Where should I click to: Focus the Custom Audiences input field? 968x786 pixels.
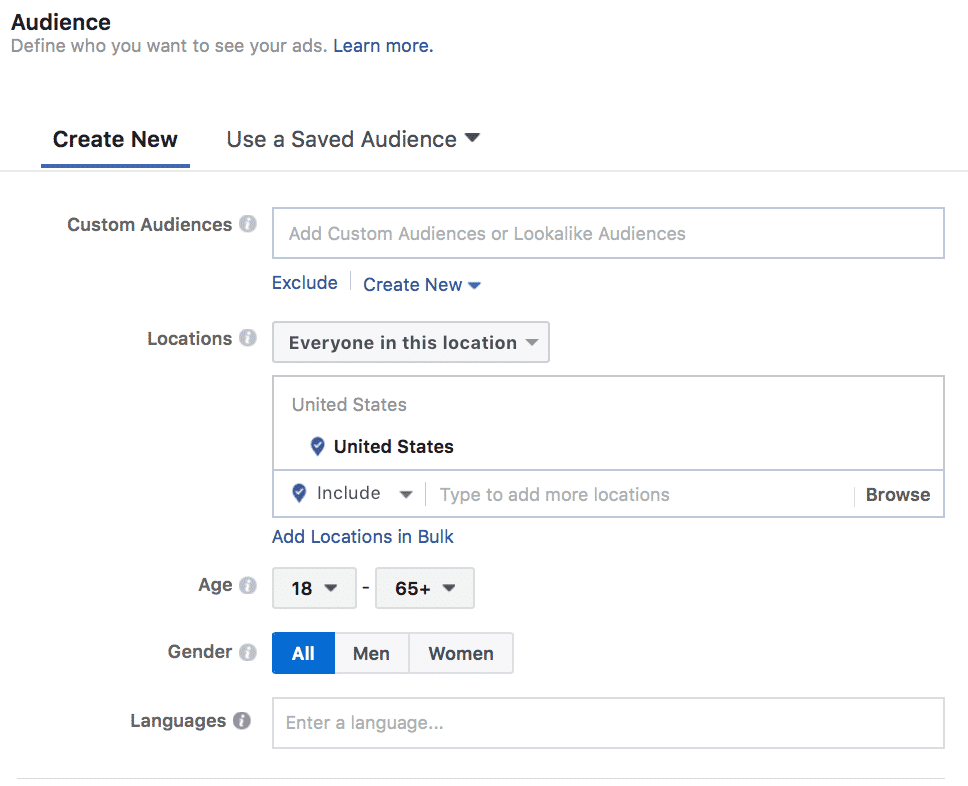608,233
